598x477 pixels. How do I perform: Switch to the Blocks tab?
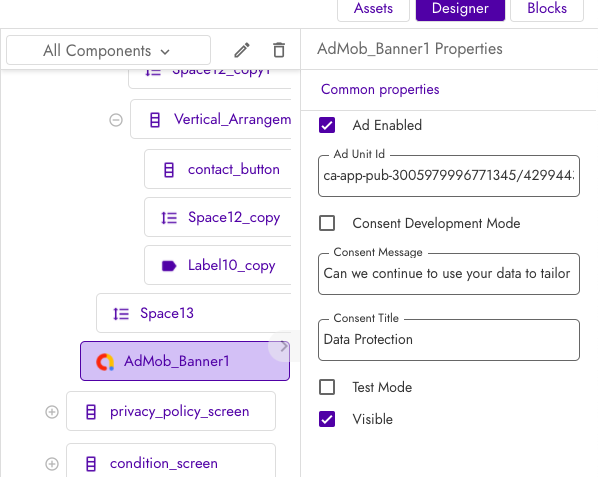[x=547, y=8]
